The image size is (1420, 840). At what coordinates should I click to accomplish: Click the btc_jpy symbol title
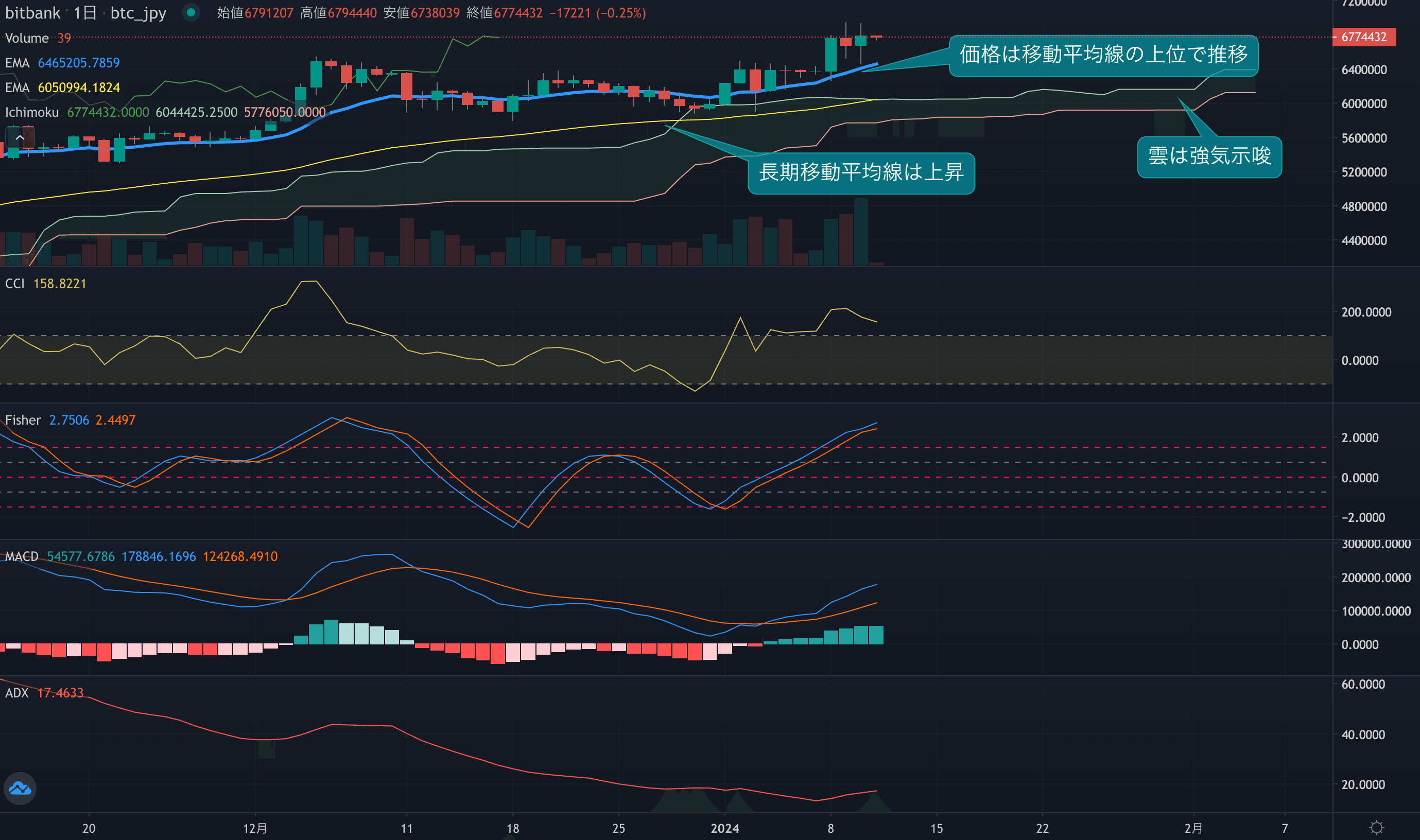click(138, 12)
